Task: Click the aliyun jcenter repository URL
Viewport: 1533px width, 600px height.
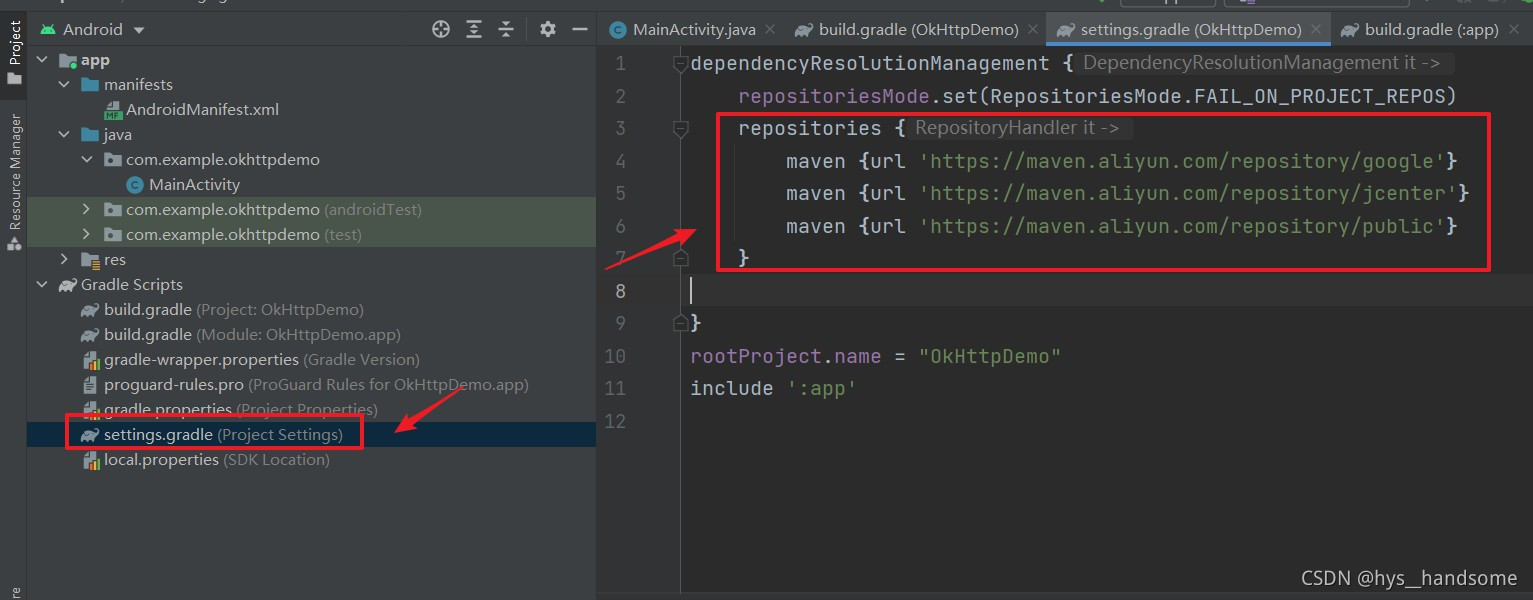Action: [x=1188, y=193]
